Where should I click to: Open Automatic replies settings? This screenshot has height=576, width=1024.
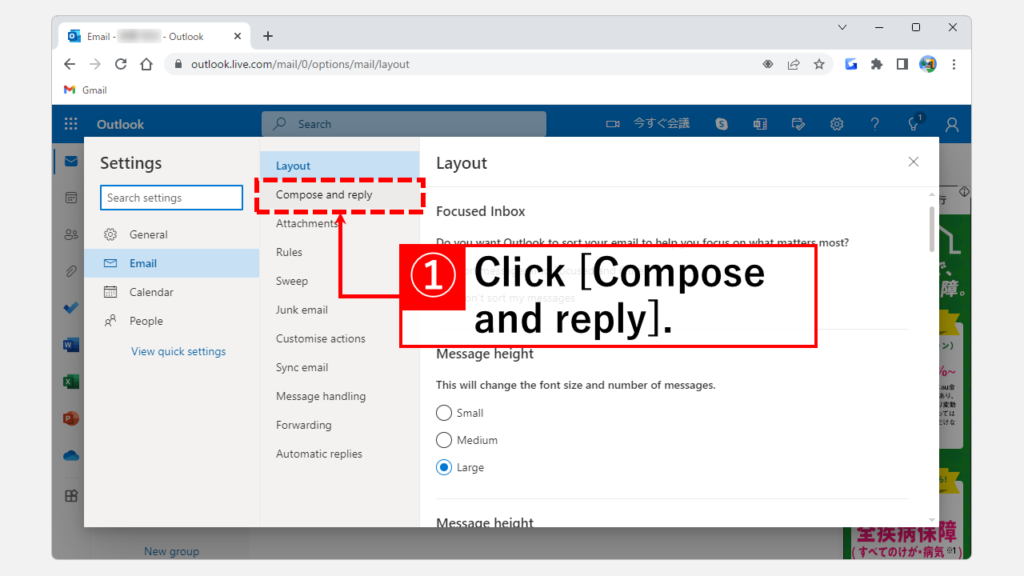pos(340,453)
